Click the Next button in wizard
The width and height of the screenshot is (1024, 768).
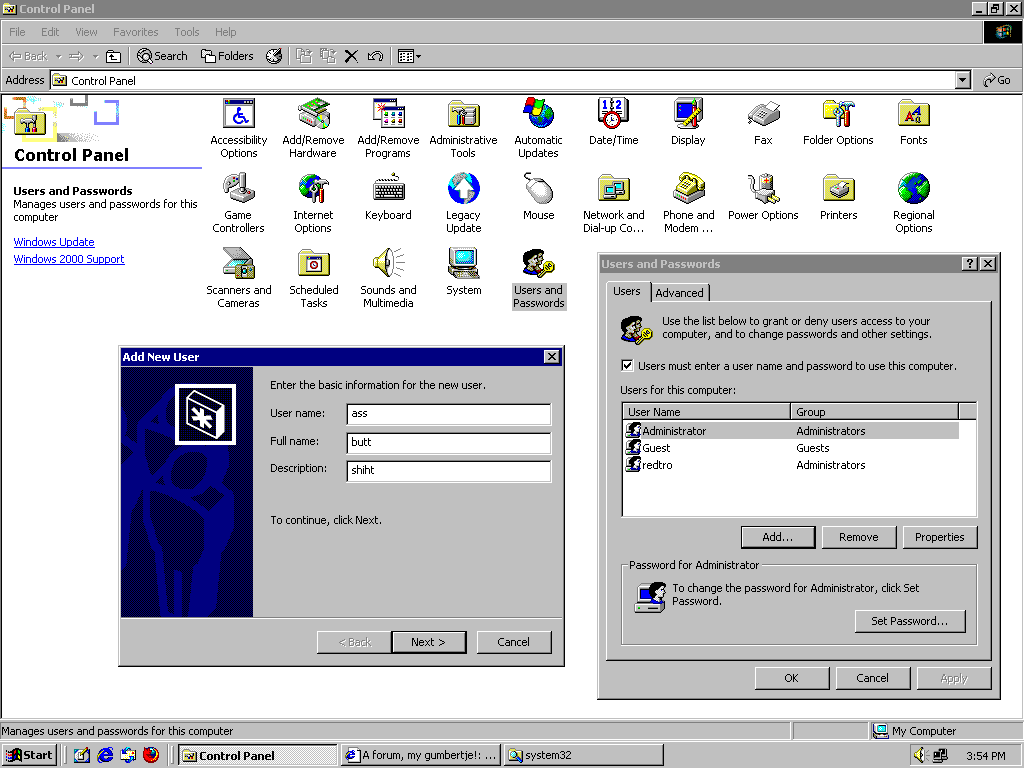point(427,642)
